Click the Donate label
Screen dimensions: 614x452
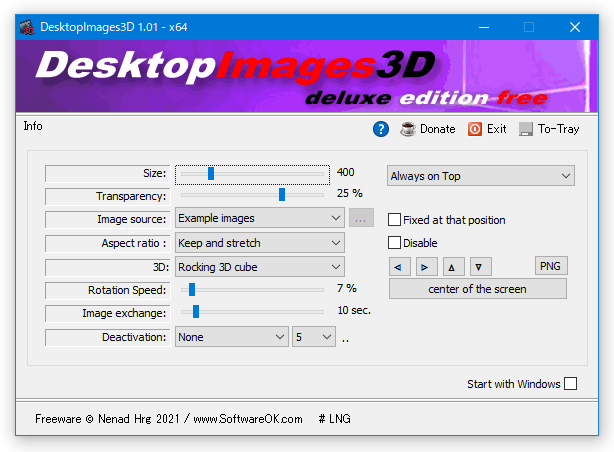(x=437, y=129)
